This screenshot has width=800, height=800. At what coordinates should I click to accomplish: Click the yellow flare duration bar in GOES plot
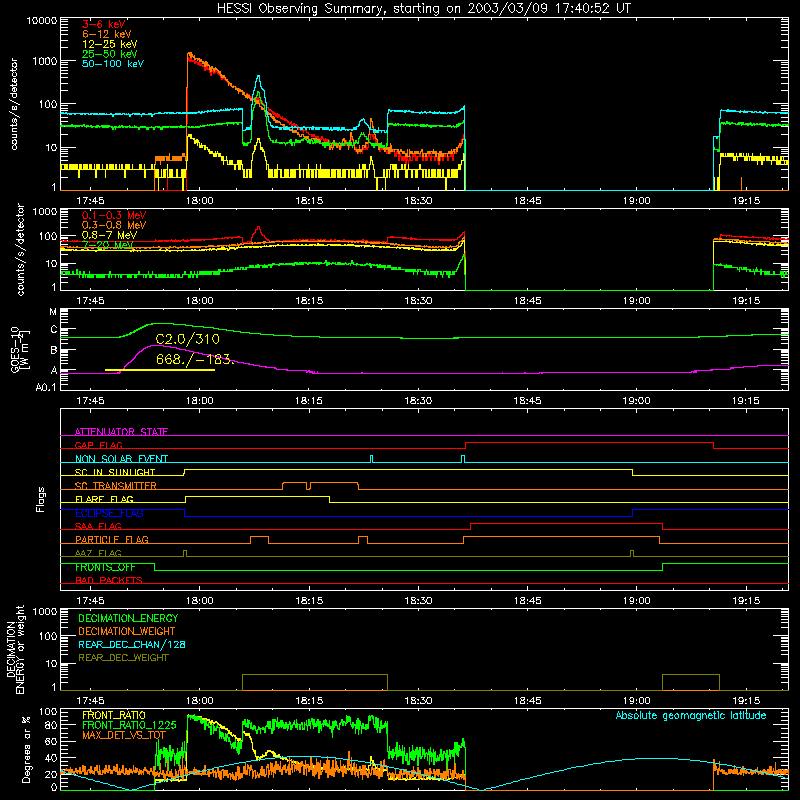coord(160,370)
